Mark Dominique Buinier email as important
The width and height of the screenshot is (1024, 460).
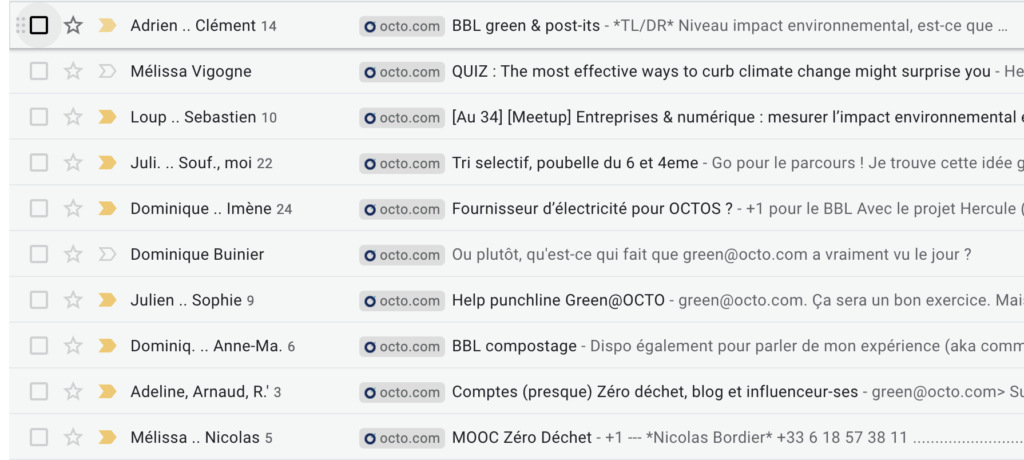coord(107,255)
